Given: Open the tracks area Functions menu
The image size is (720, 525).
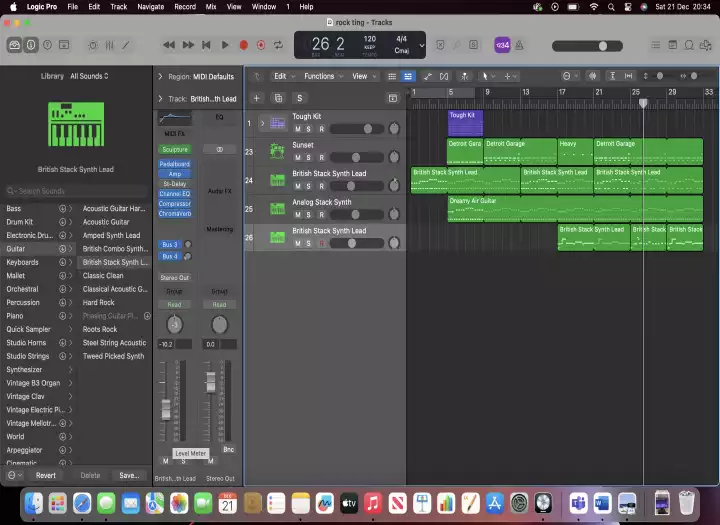Looking at the screenshot, I should click(323, 76).
